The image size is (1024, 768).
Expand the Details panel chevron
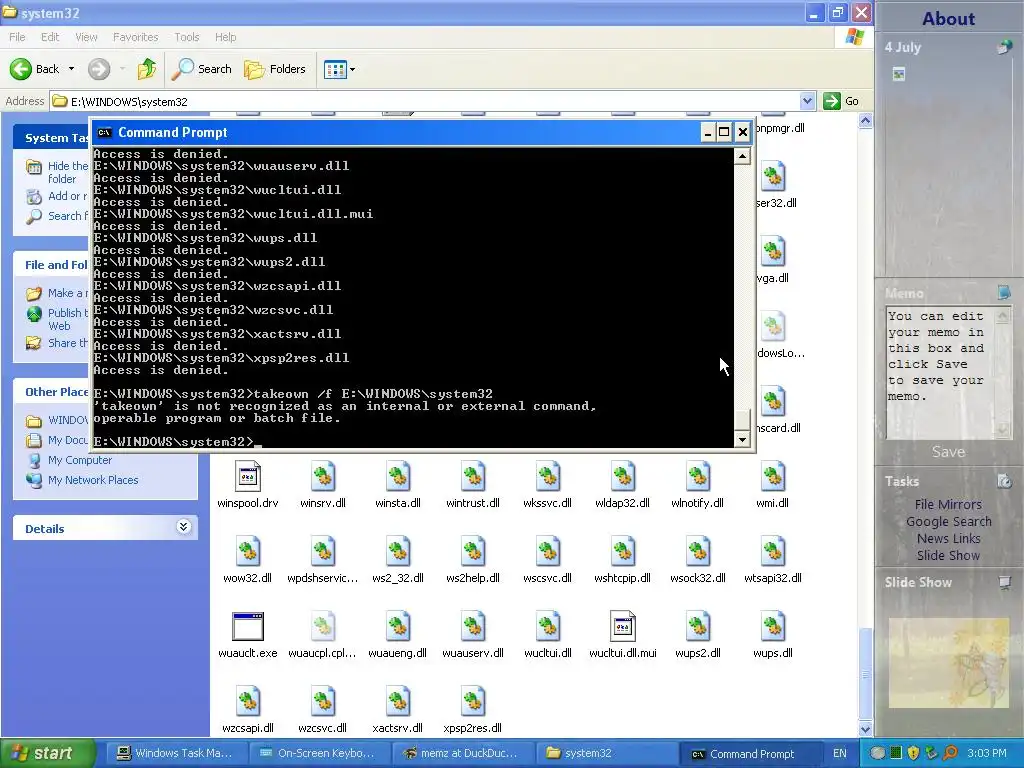tap(184, 527)
